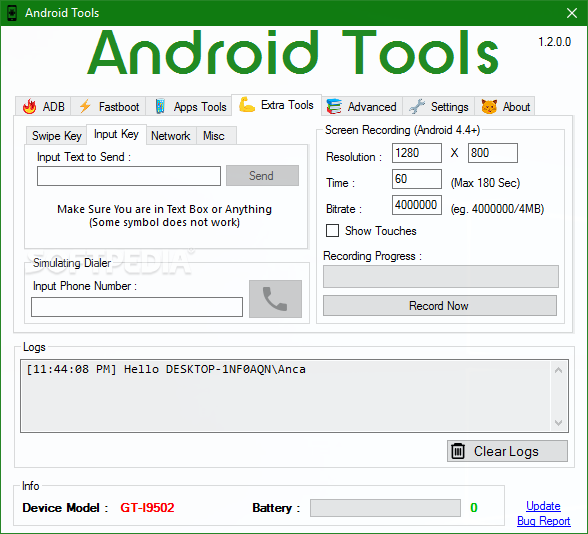Click the Android Tools title bar app icon
Image resolution: width=588 pixels, height=534 pixels.
coord(12,13)
